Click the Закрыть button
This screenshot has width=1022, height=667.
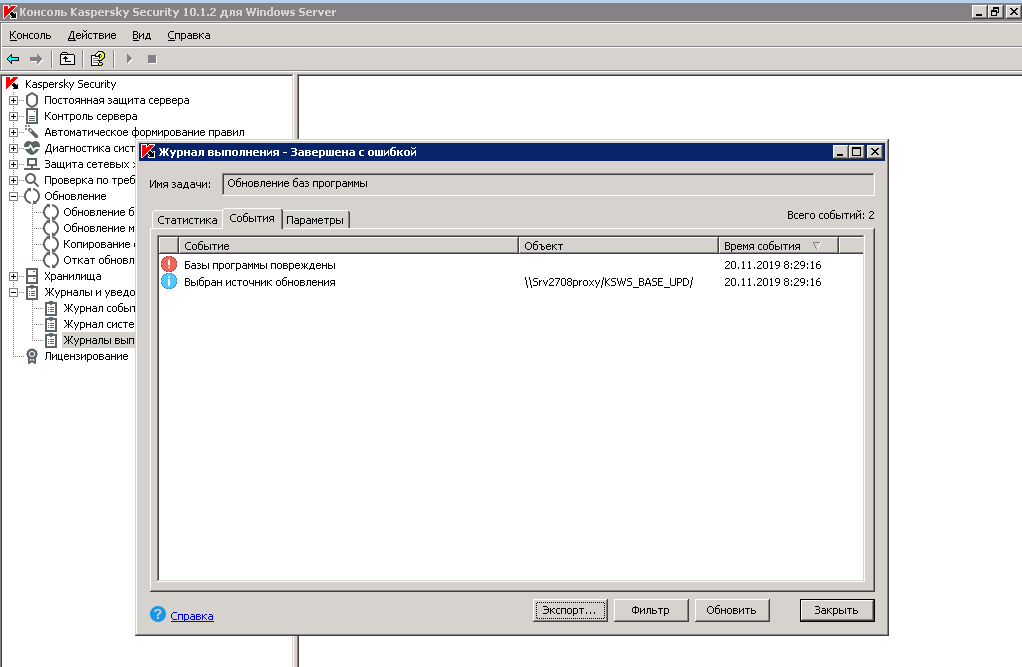point(836,610)
